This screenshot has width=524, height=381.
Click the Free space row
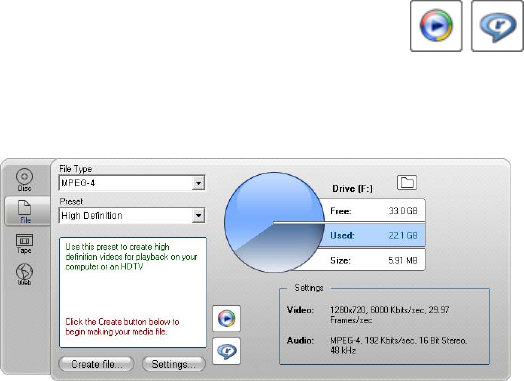pos(373,211)
